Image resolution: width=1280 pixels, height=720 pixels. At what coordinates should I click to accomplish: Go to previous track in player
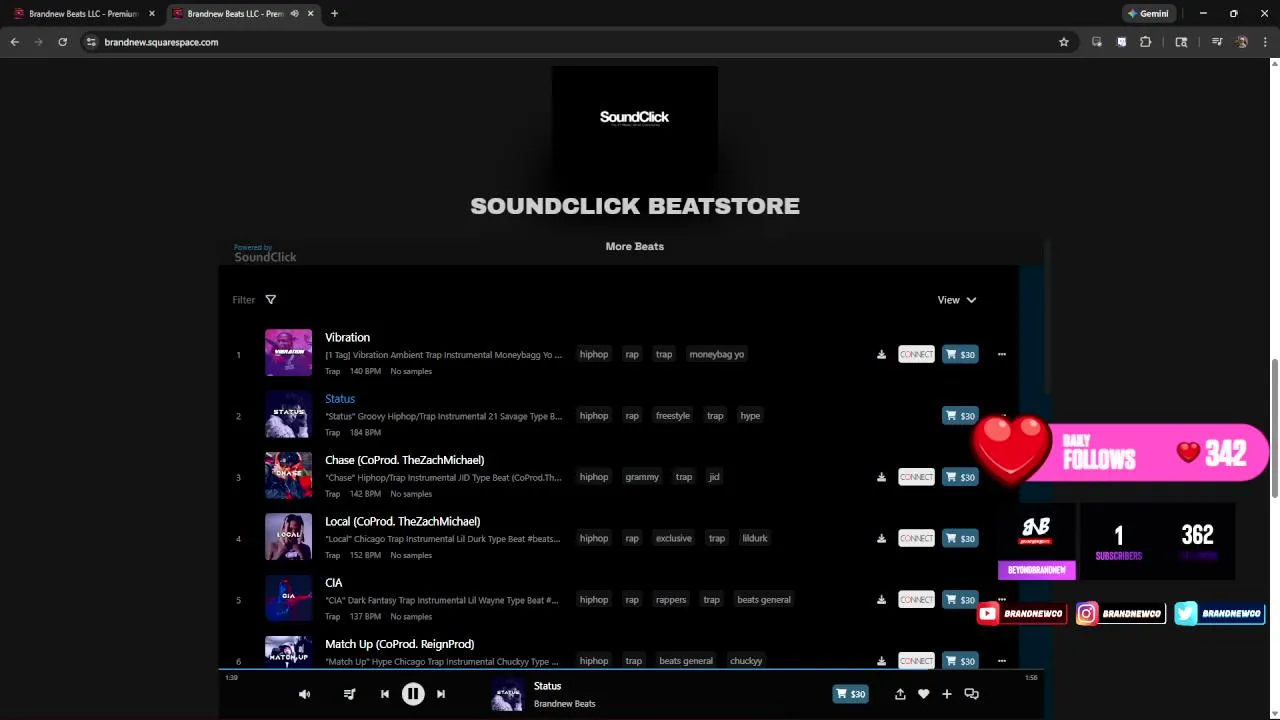(385, 694)
